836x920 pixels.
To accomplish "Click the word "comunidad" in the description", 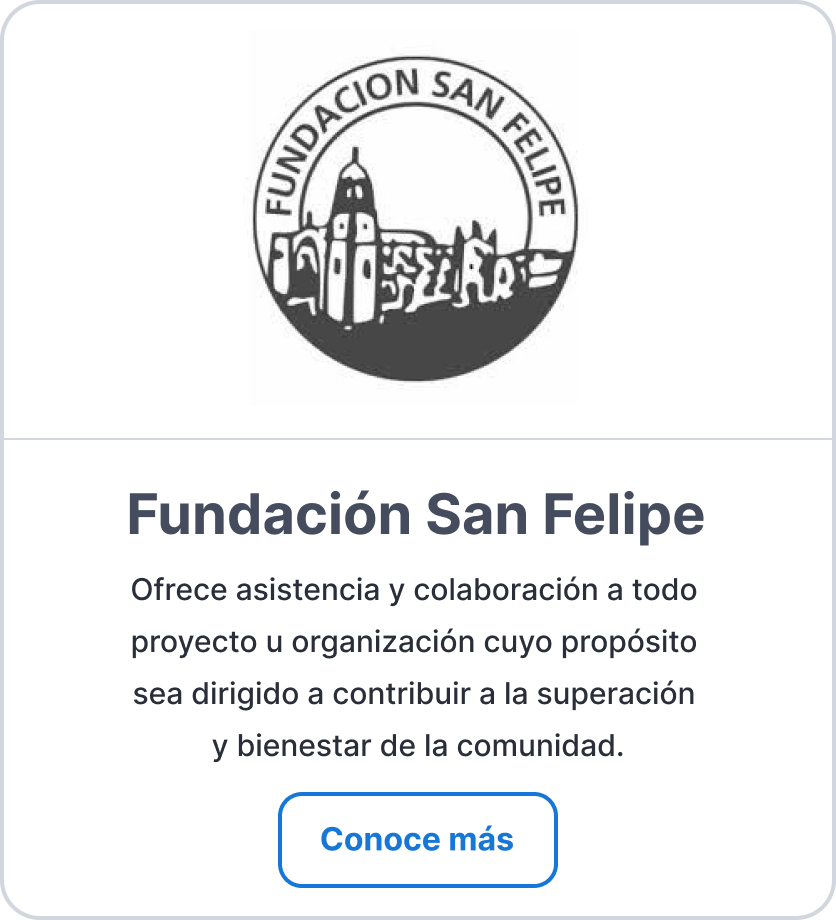I will click(537, 746).
